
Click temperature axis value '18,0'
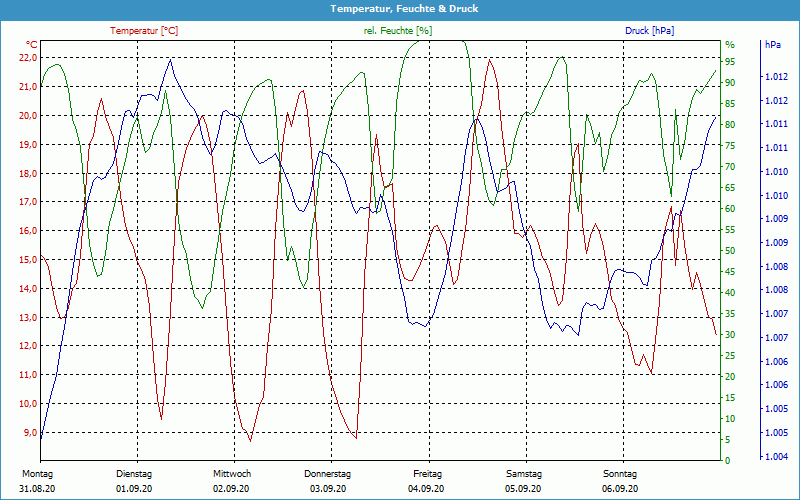28,173
